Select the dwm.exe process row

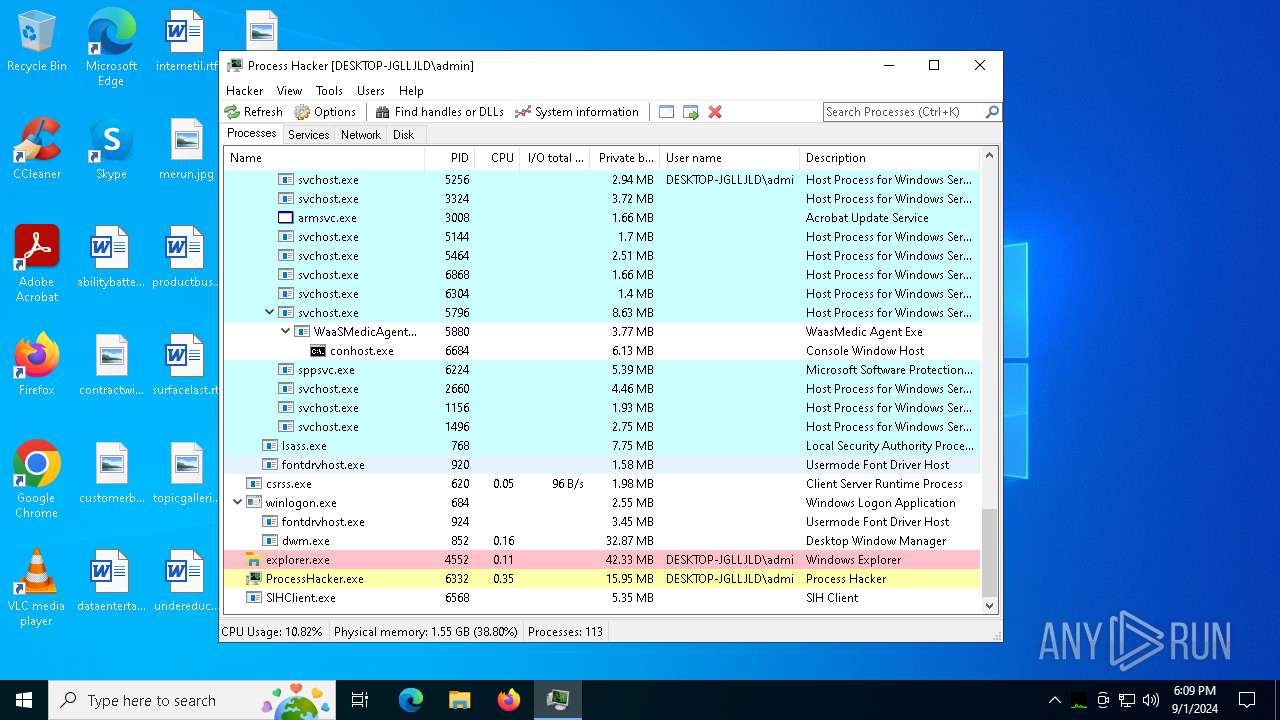point(602,541)
